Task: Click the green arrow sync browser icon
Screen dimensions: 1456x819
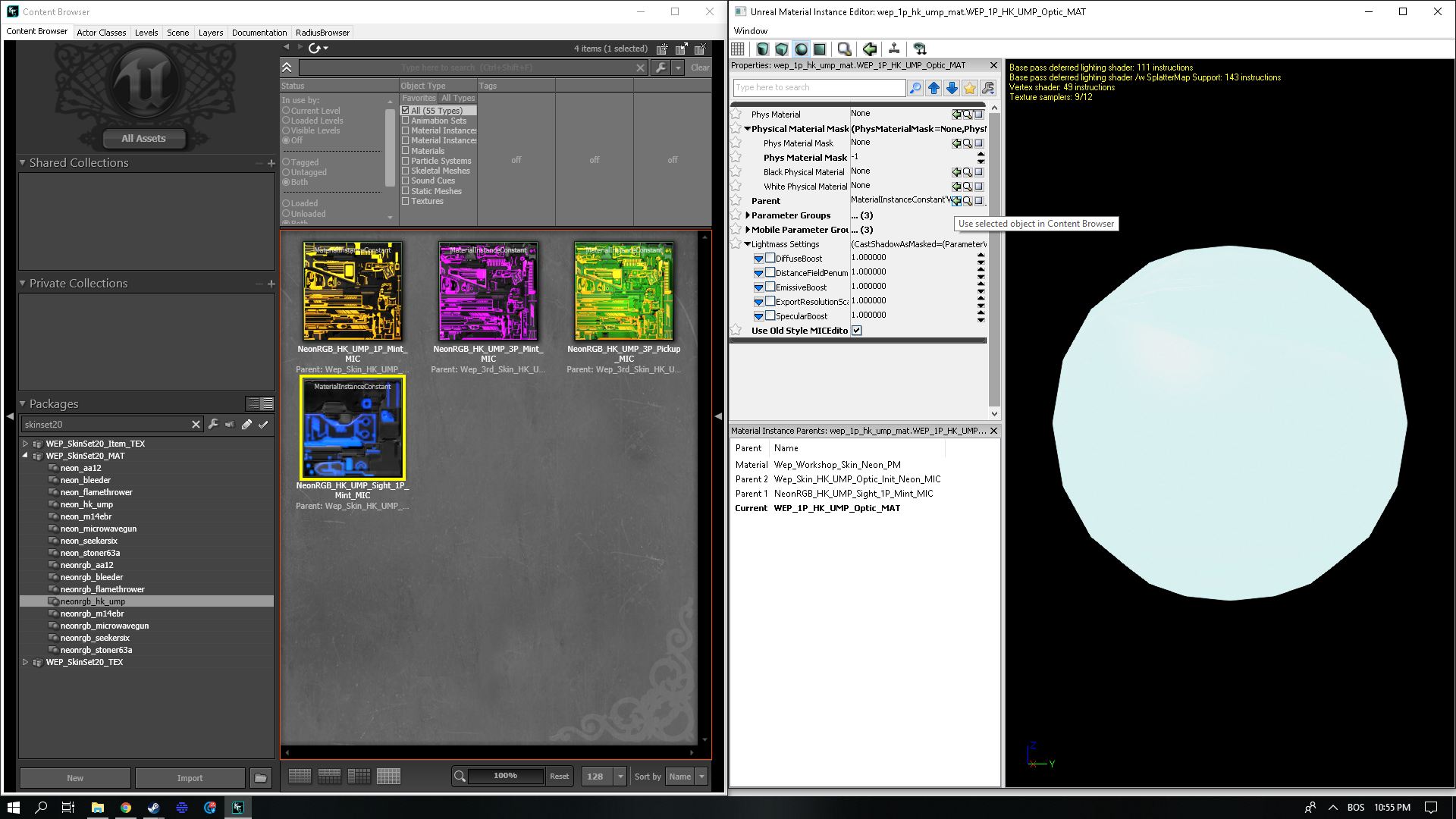Action: pyautogui.click(x=870, y=49)
